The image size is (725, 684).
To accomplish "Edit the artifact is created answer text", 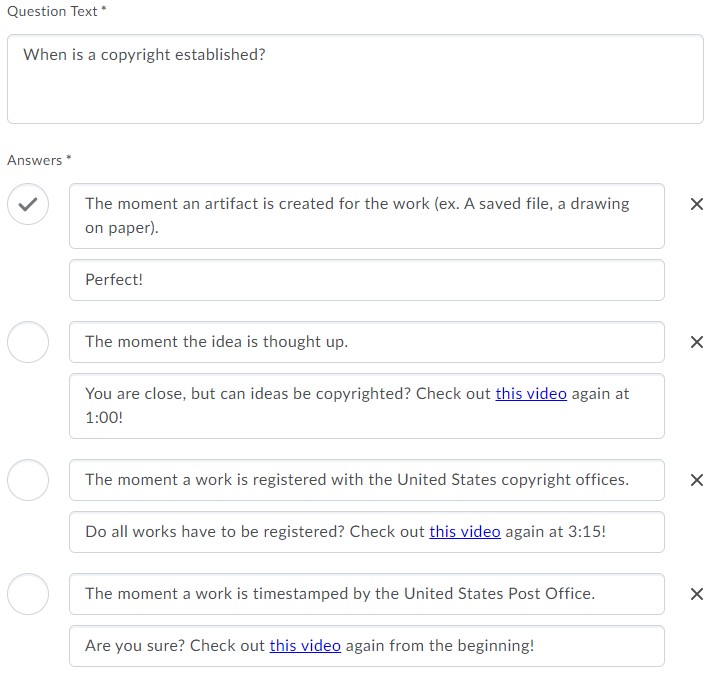I will [367, 216].
